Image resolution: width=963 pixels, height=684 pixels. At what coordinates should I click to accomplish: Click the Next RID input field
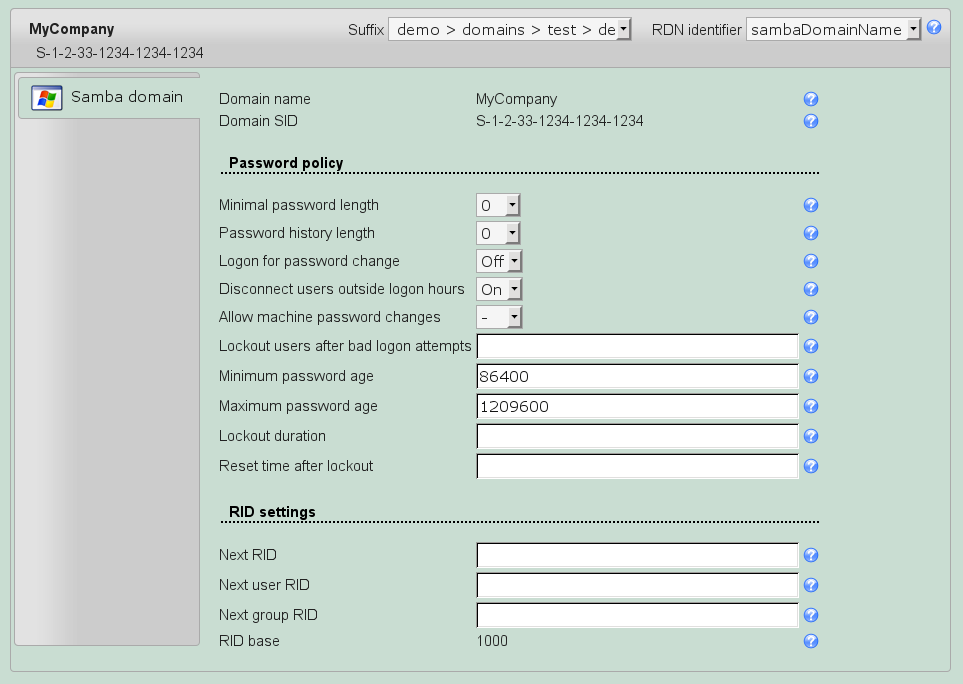[x=637, y=556]
